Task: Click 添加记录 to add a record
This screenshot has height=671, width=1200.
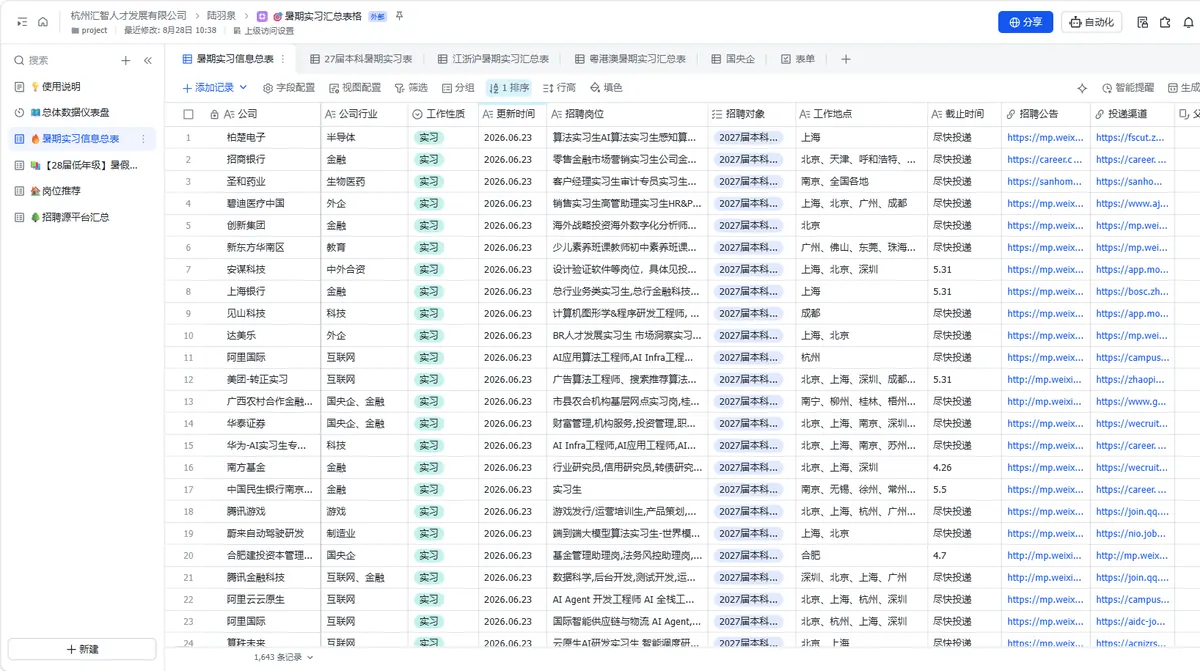Action: tap(208, 88)
